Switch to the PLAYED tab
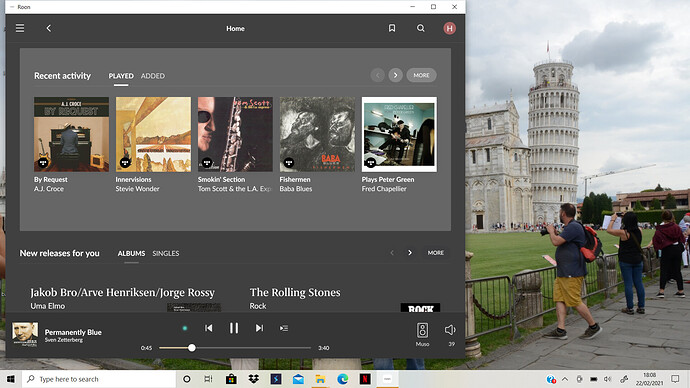 121,76
